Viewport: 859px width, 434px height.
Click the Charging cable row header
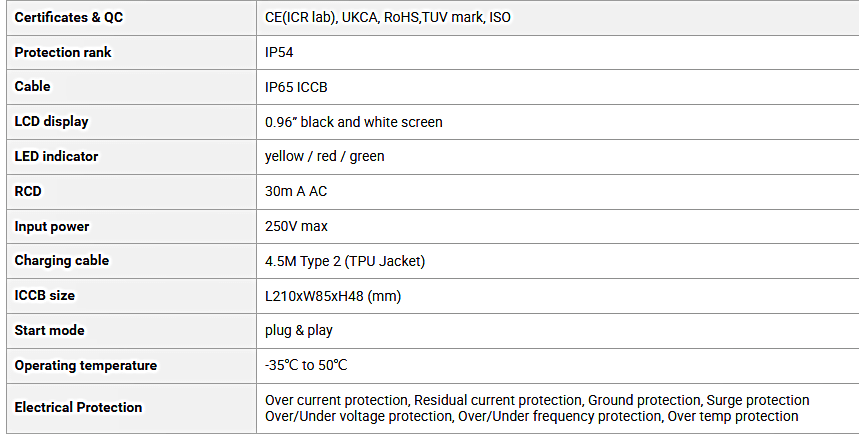coord(62,261)
